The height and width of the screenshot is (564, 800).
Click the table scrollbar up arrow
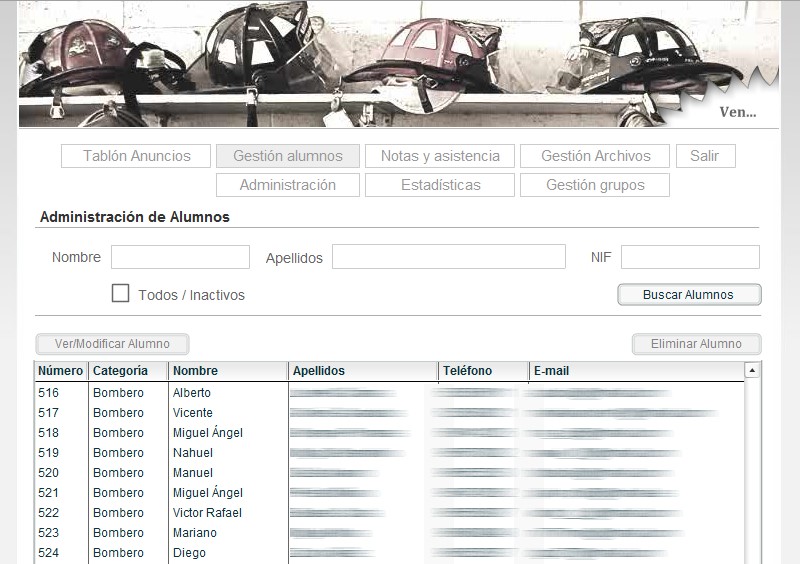point(752,370)
